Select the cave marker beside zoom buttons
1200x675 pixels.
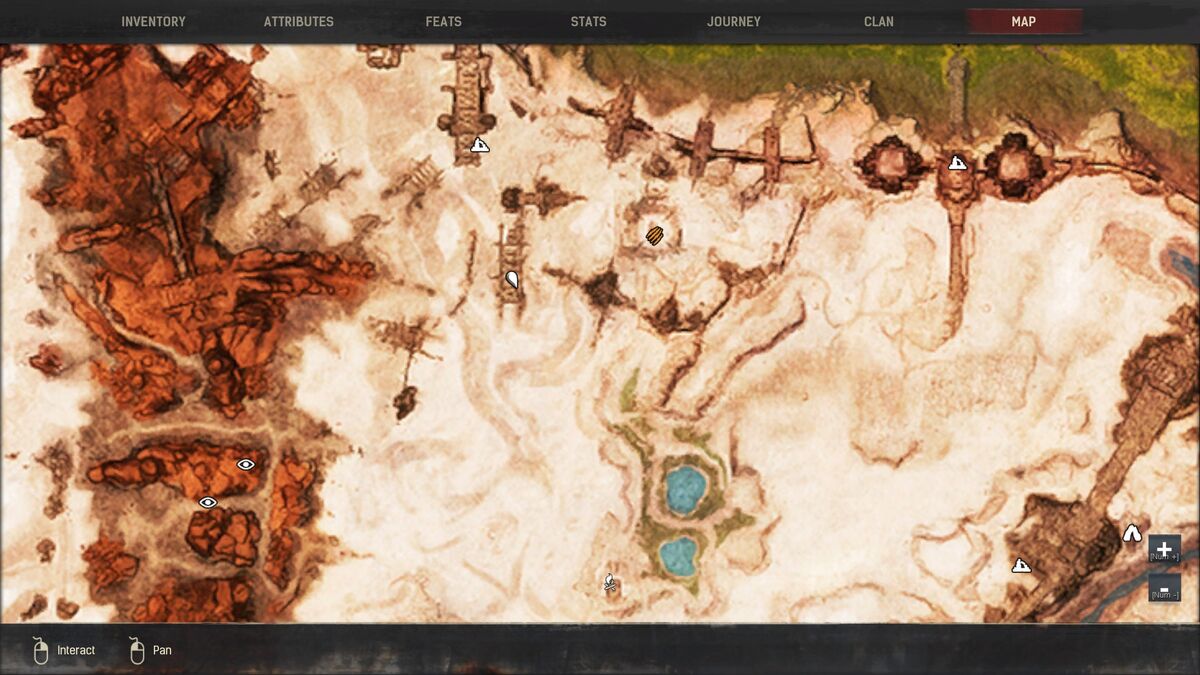(x=1132, y=533)
